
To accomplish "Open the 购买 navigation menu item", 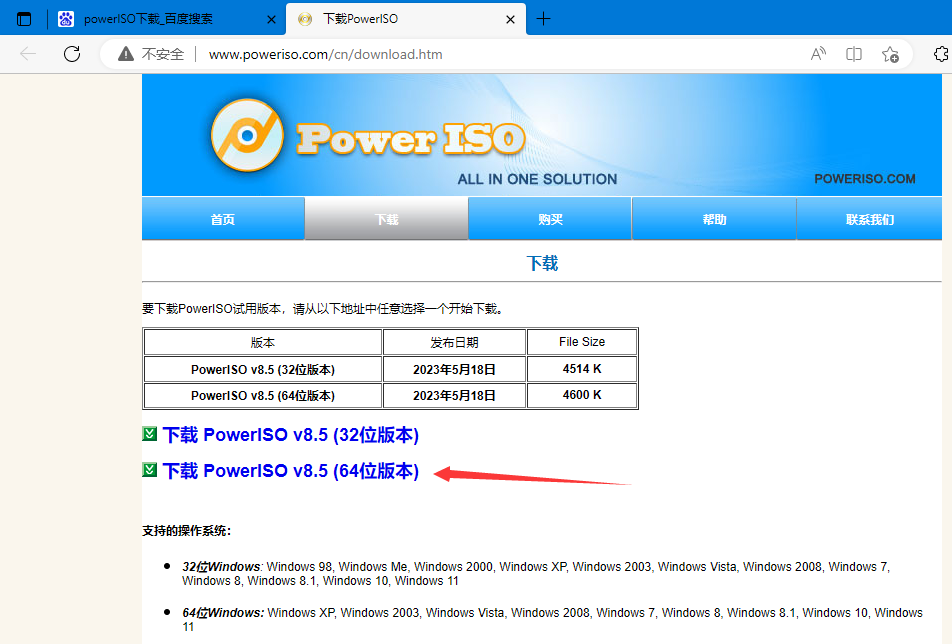I will point(550,219).
